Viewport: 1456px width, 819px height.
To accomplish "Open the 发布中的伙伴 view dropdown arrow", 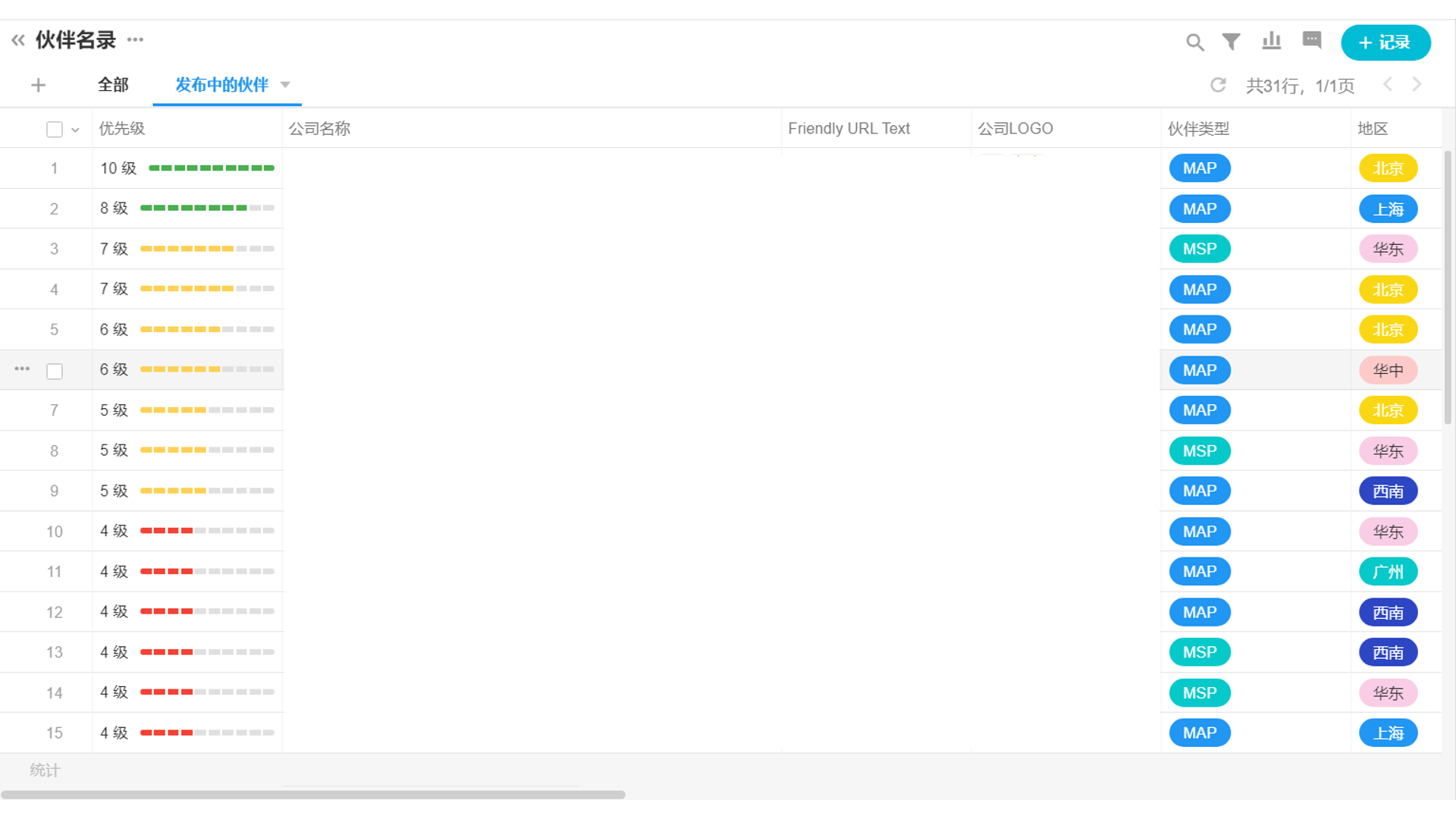I will [x=285, y=85].
